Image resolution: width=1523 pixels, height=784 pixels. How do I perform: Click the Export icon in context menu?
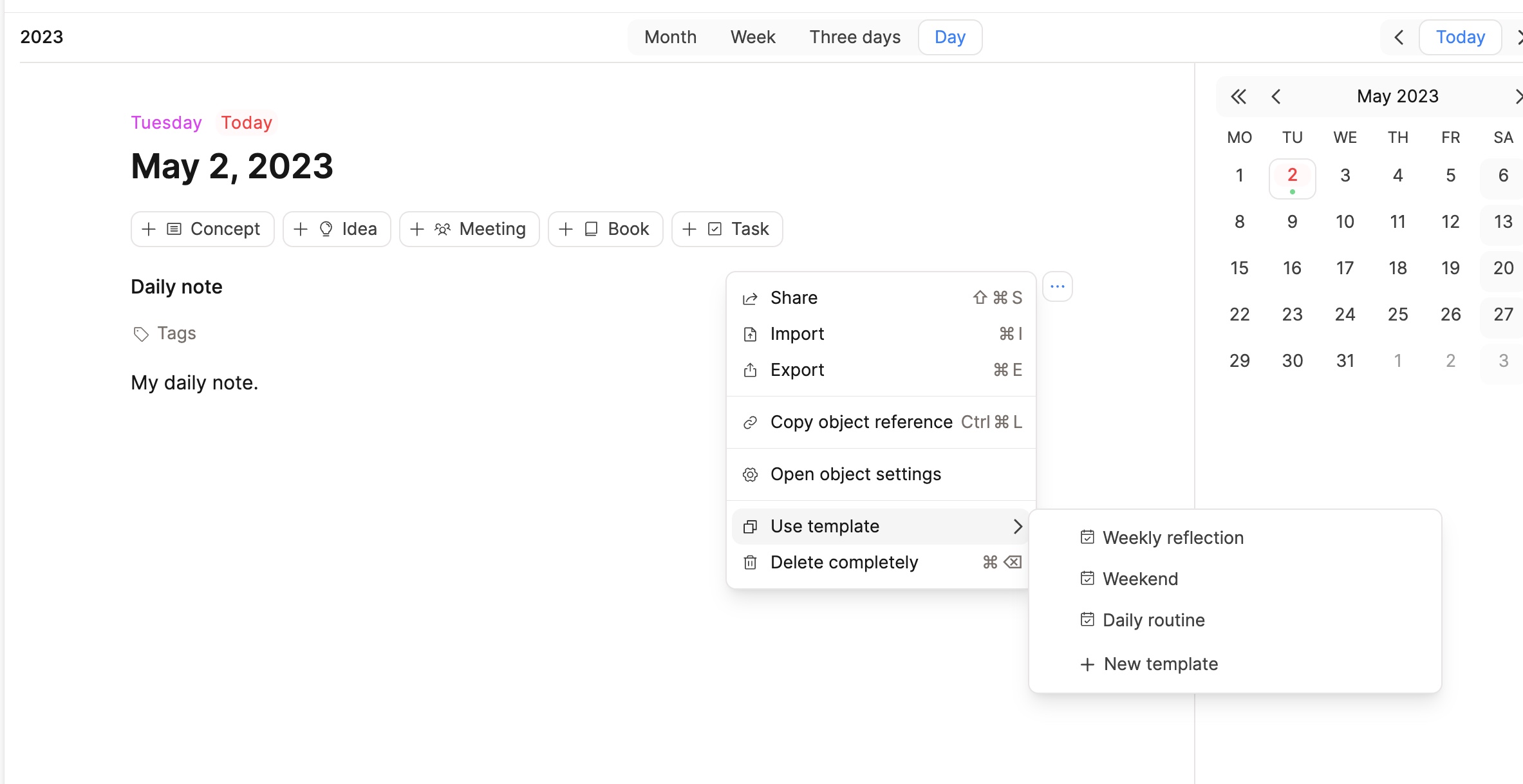point(750,370)
